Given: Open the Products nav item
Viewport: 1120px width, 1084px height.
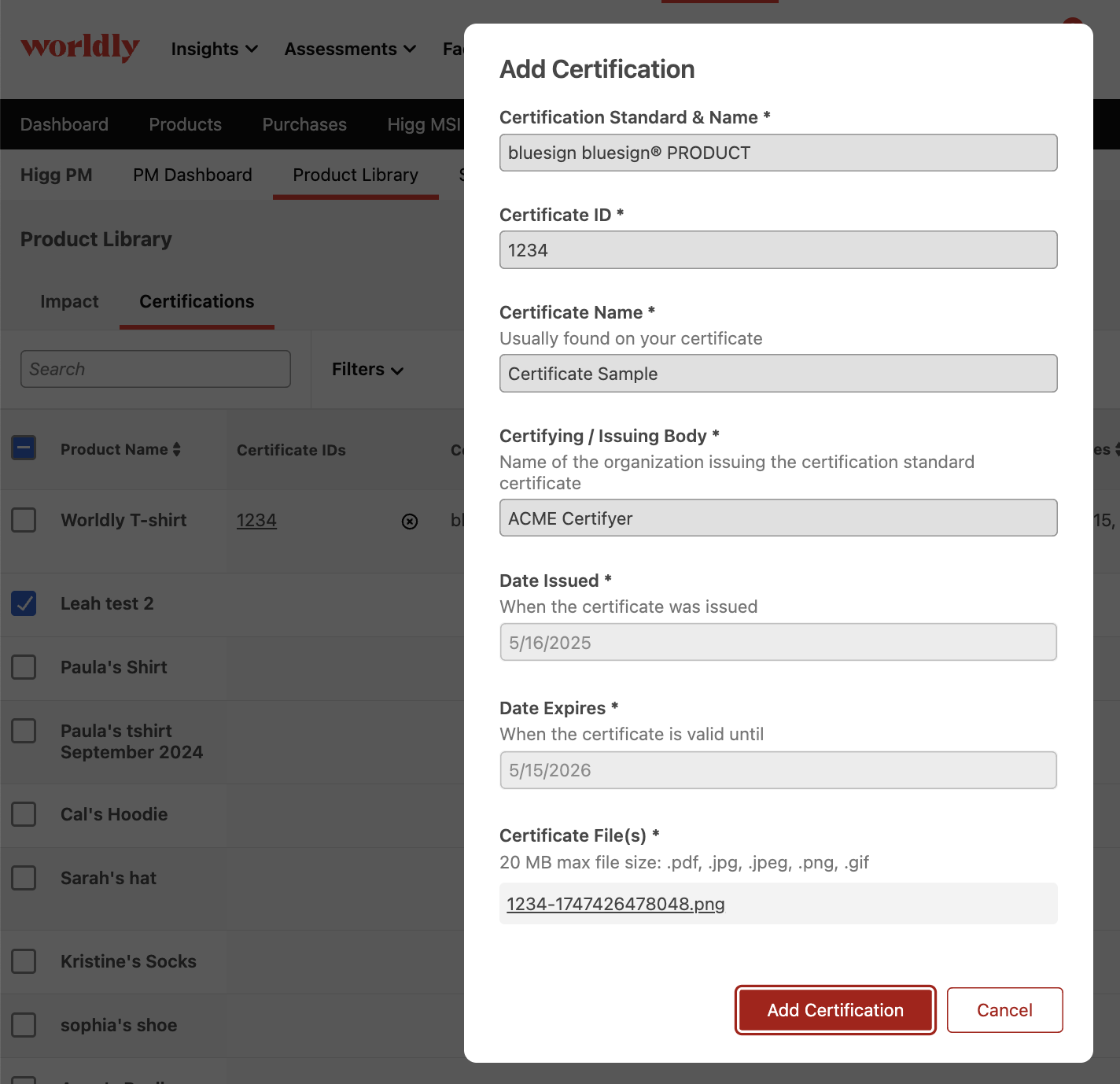Looking at the screenshot, I should click(x=186, y=124).
